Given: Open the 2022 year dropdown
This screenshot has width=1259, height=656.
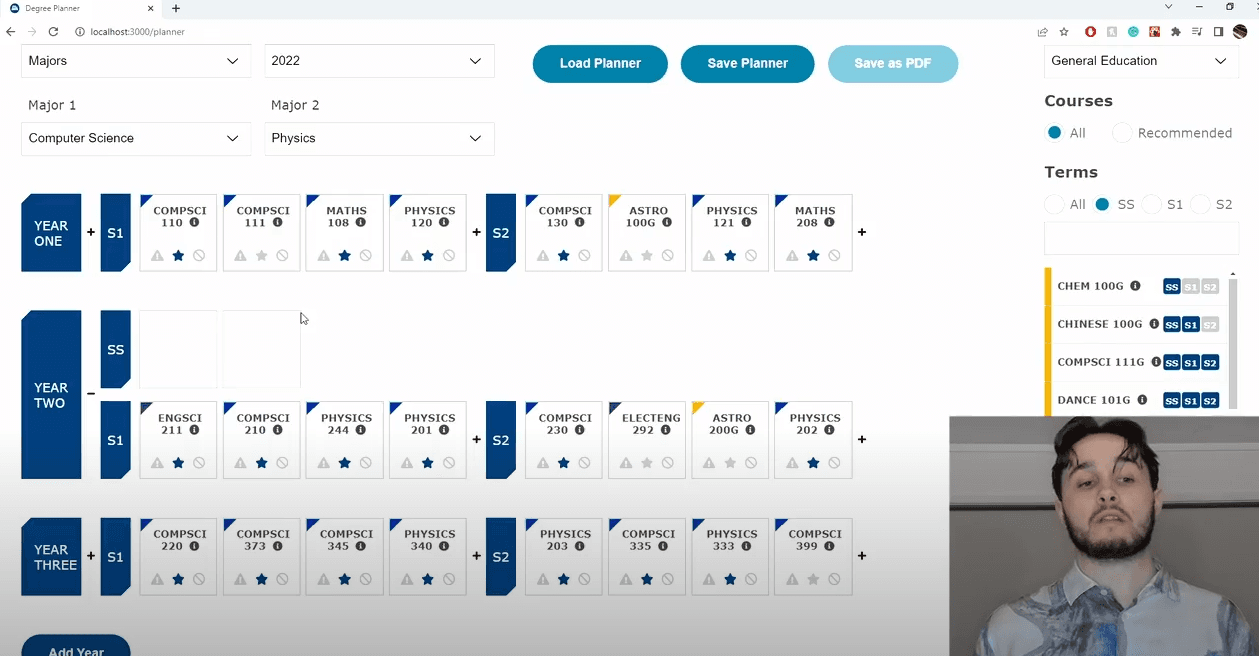Looking at the screenshot, I should [x=379, y=61].
